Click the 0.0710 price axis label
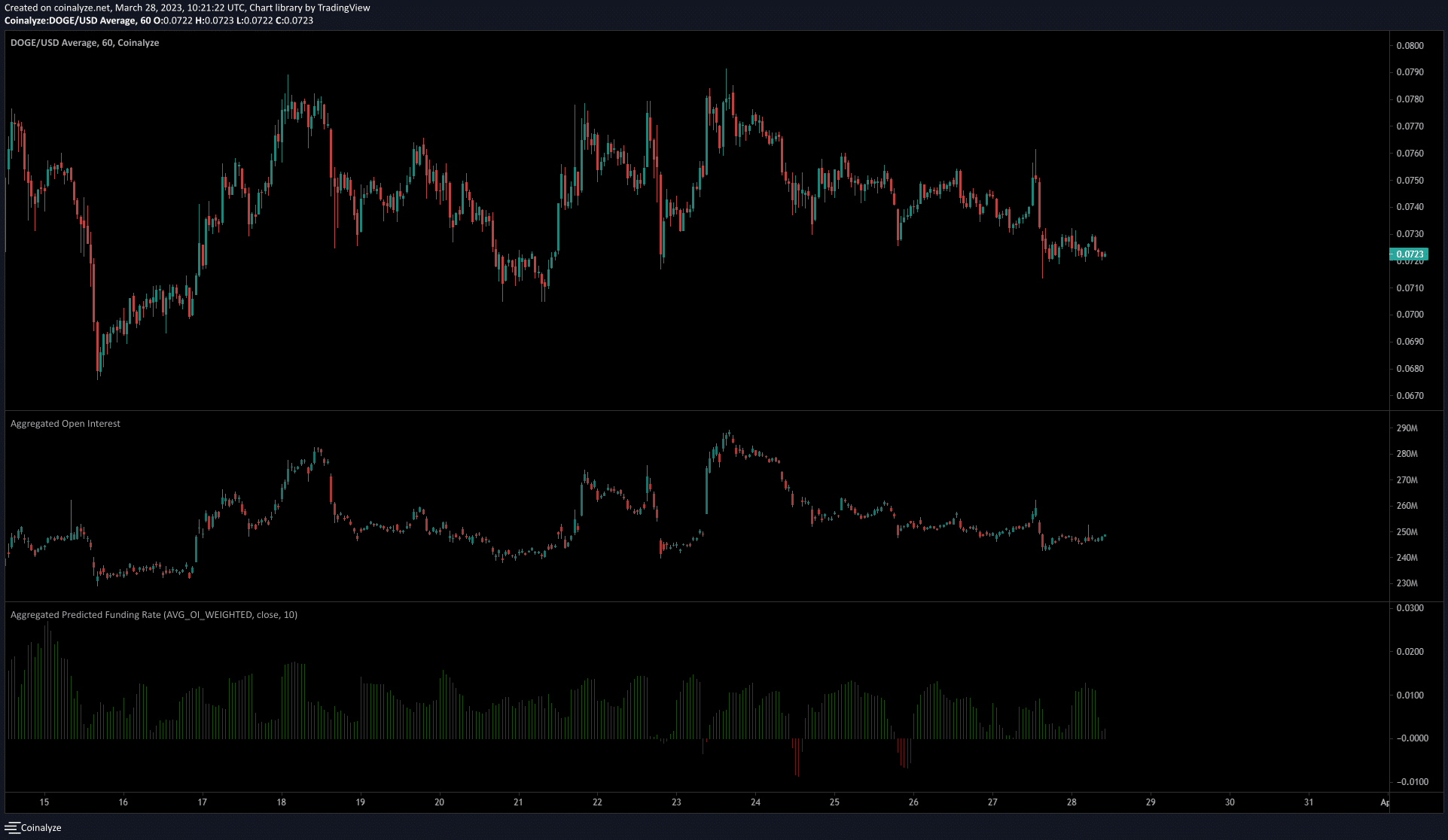 pyautogui.click(x=1410, y=288)
